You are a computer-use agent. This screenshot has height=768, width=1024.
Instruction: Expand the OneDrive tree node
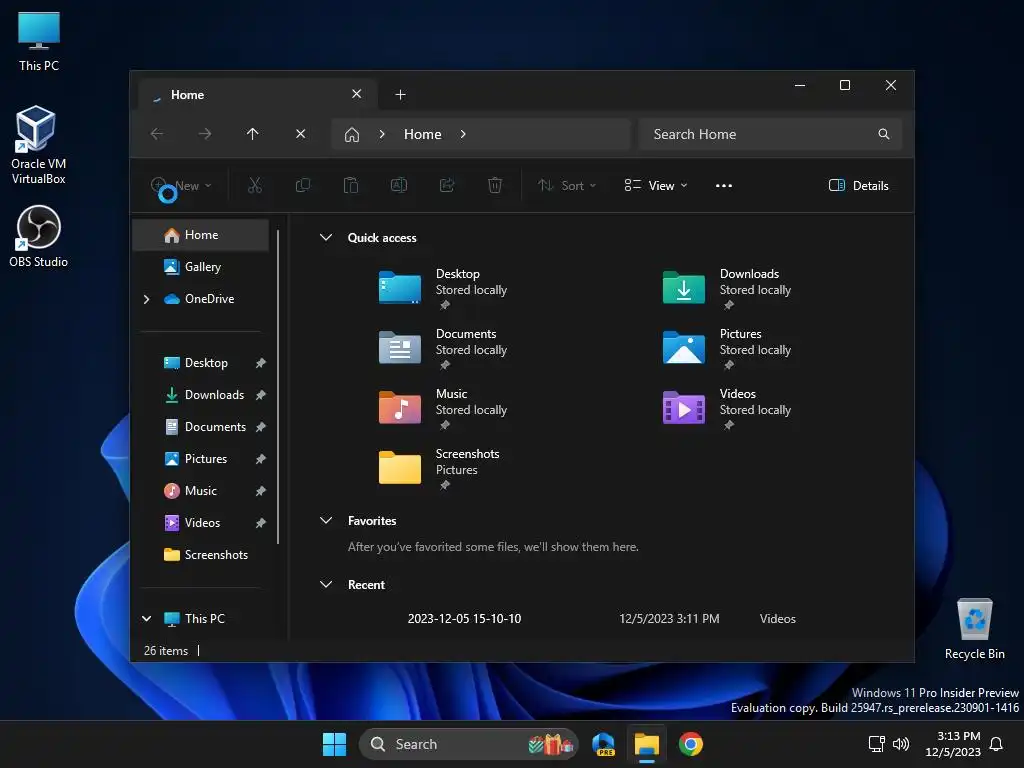point(146,299)
